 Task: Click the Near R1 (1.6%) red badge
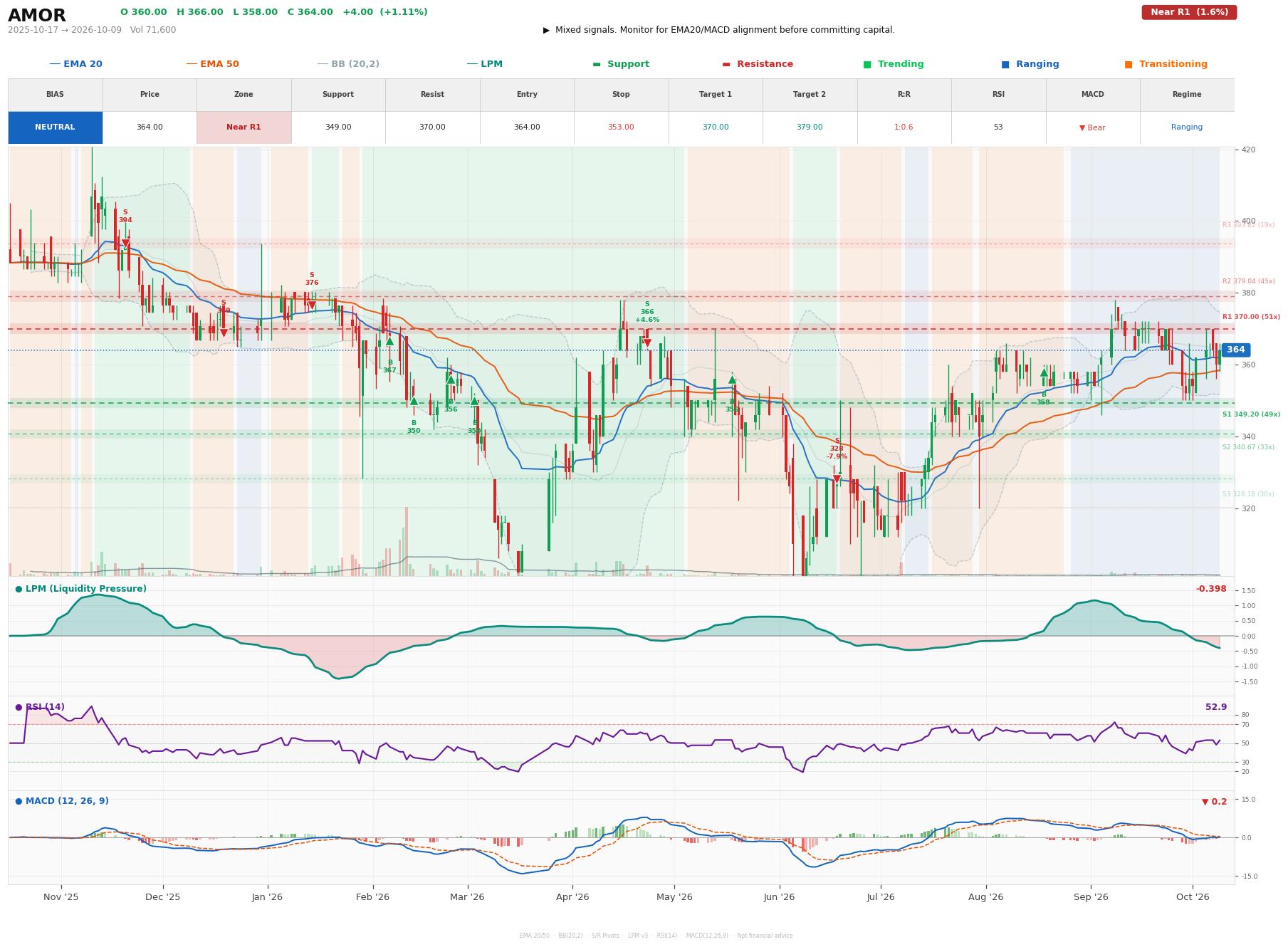[x=1189, y=12]
